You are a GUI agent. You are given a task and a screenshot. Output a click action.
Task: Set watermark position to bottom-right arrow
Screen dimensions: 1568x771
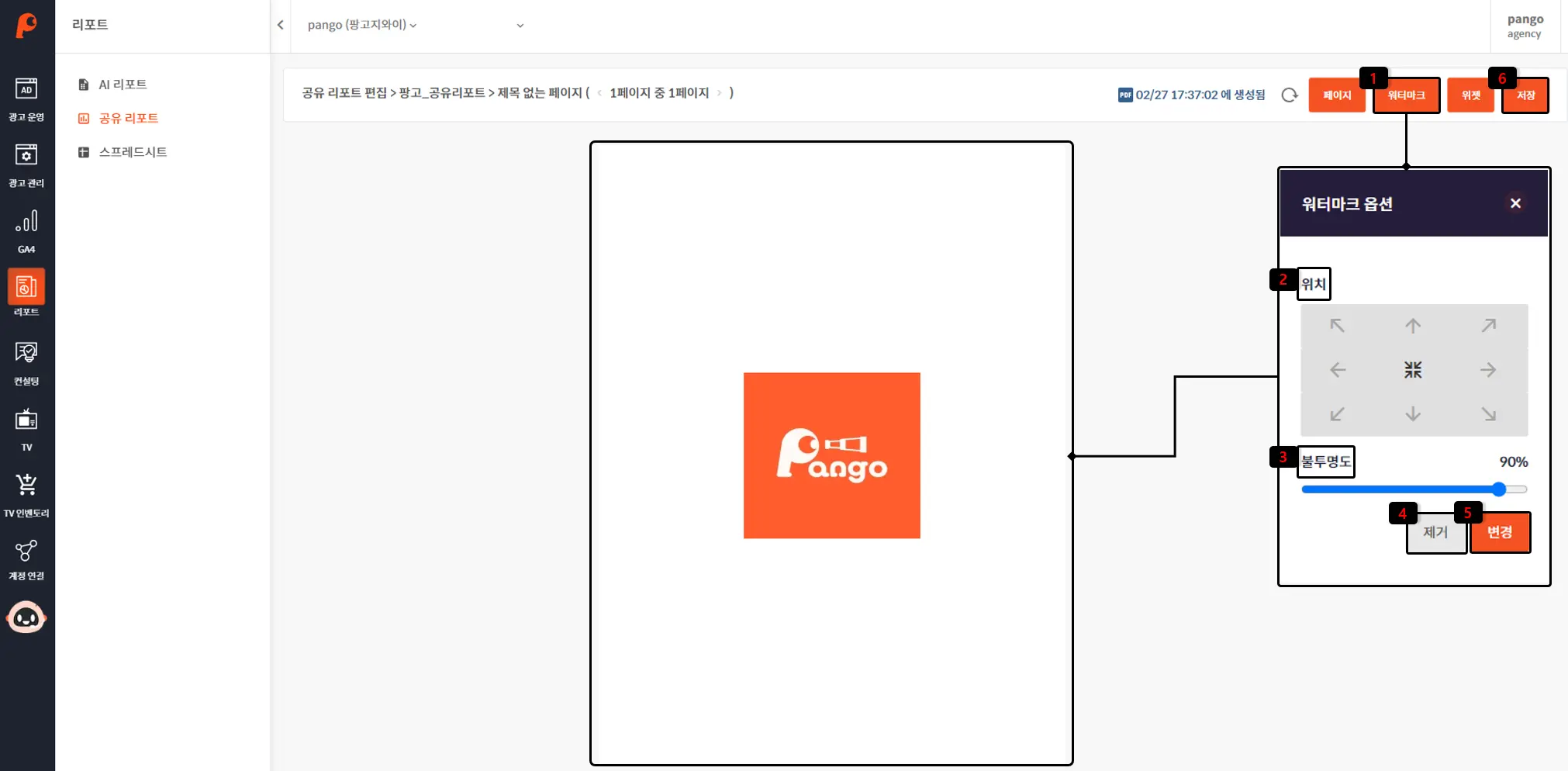point(1488,414)
